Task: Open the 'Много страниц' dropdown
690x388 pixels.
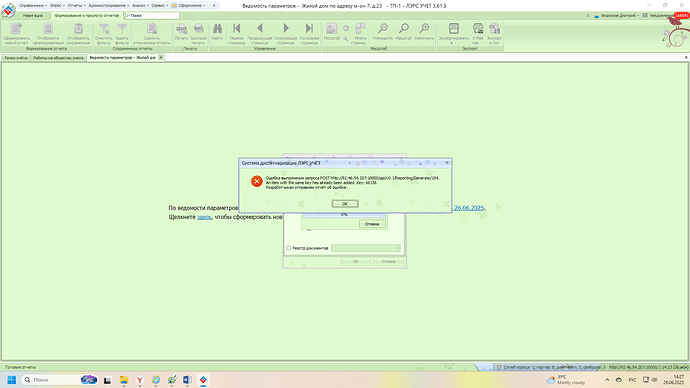Action: pos(360,33)
